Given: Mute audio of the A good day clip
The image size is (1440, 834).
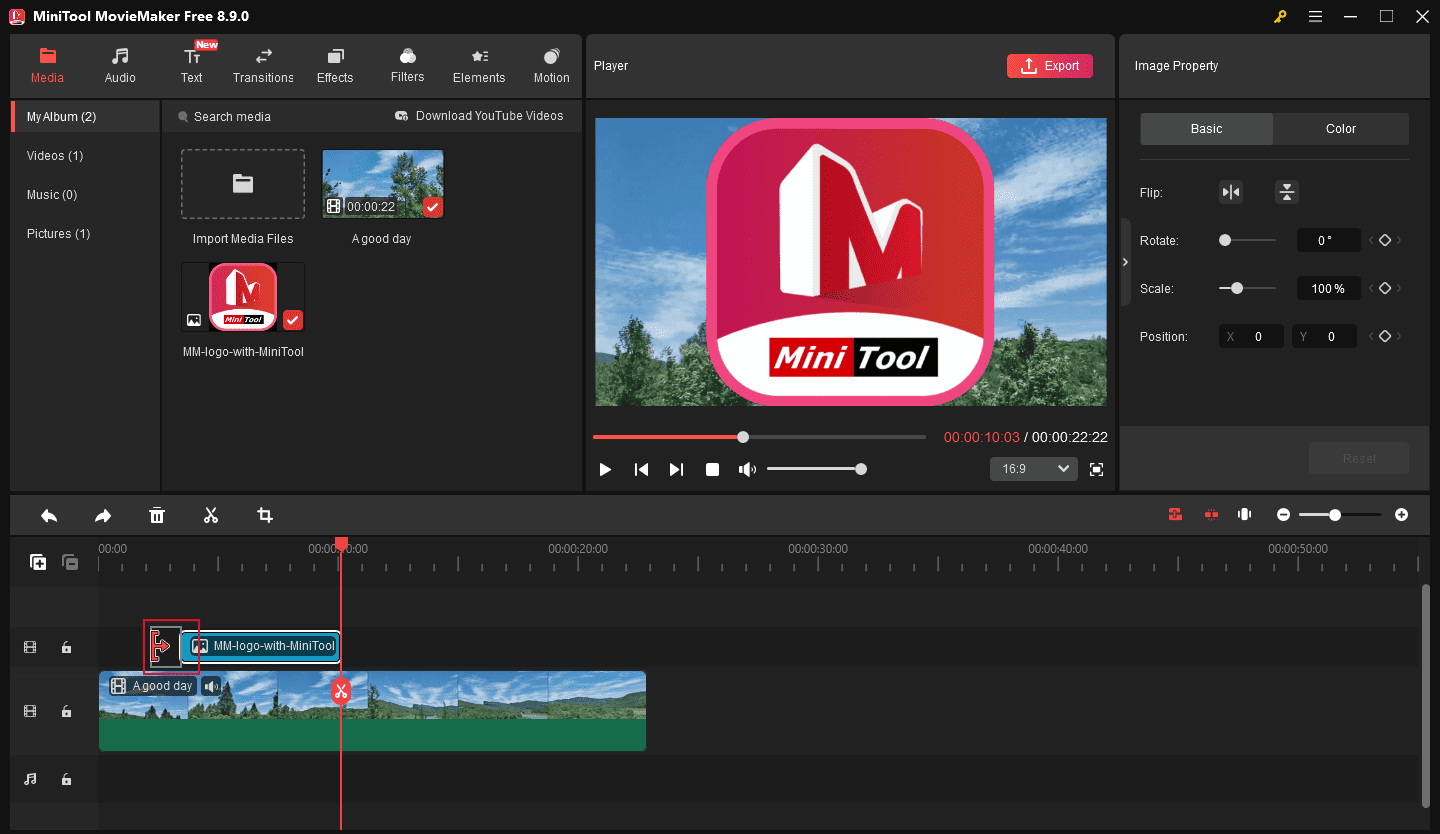Looking at the screenshot, I should [x=211, y=686].
